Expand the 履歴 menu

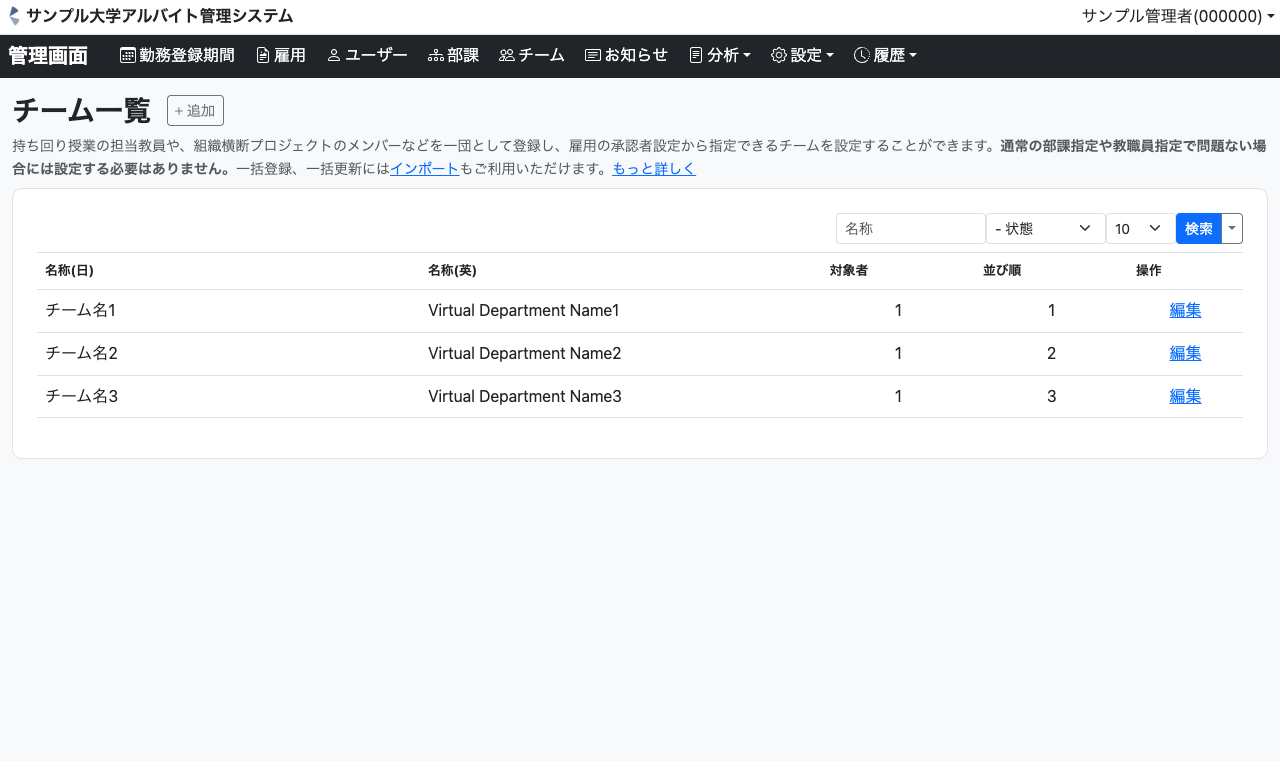pyautogui.click(x=885, y=56)
